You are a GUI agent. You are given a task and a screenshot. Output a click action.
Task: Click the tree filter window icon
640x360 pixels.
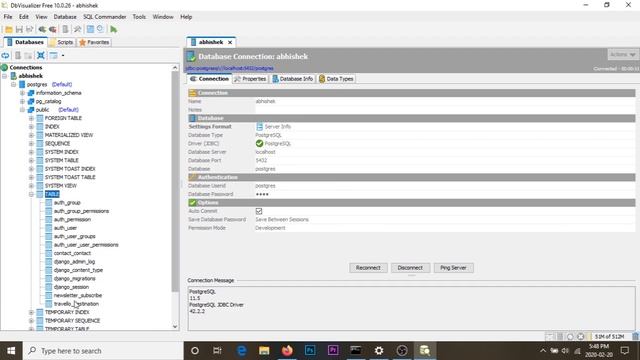coord(53,56)
